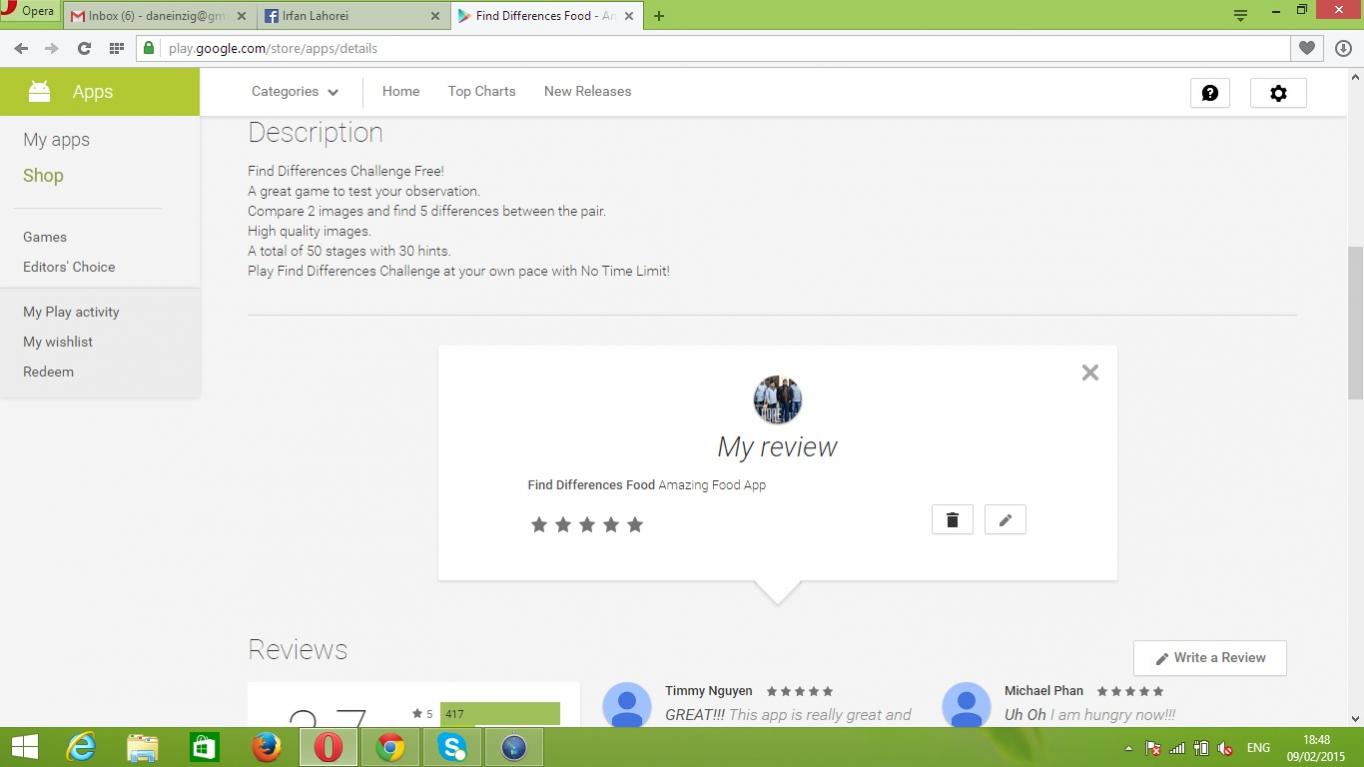Open Top Charts
Viewport: 1364px width, 767px height.
click(x=482, y=91)
